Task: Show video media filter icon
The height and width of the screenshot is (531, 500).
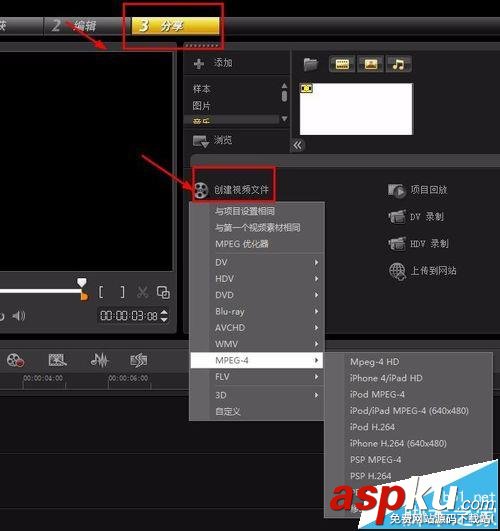Action: tap(342, 64)
